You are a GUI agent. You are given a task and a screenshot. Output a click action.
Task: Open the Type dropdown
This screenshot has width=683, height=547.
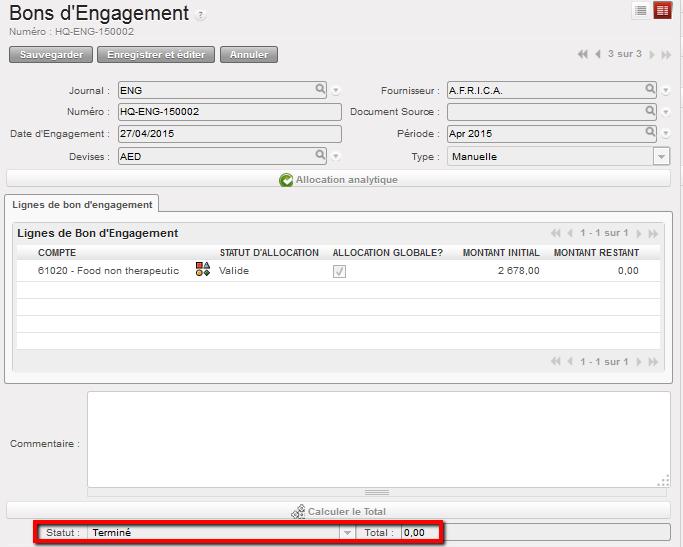pos(661,156)
